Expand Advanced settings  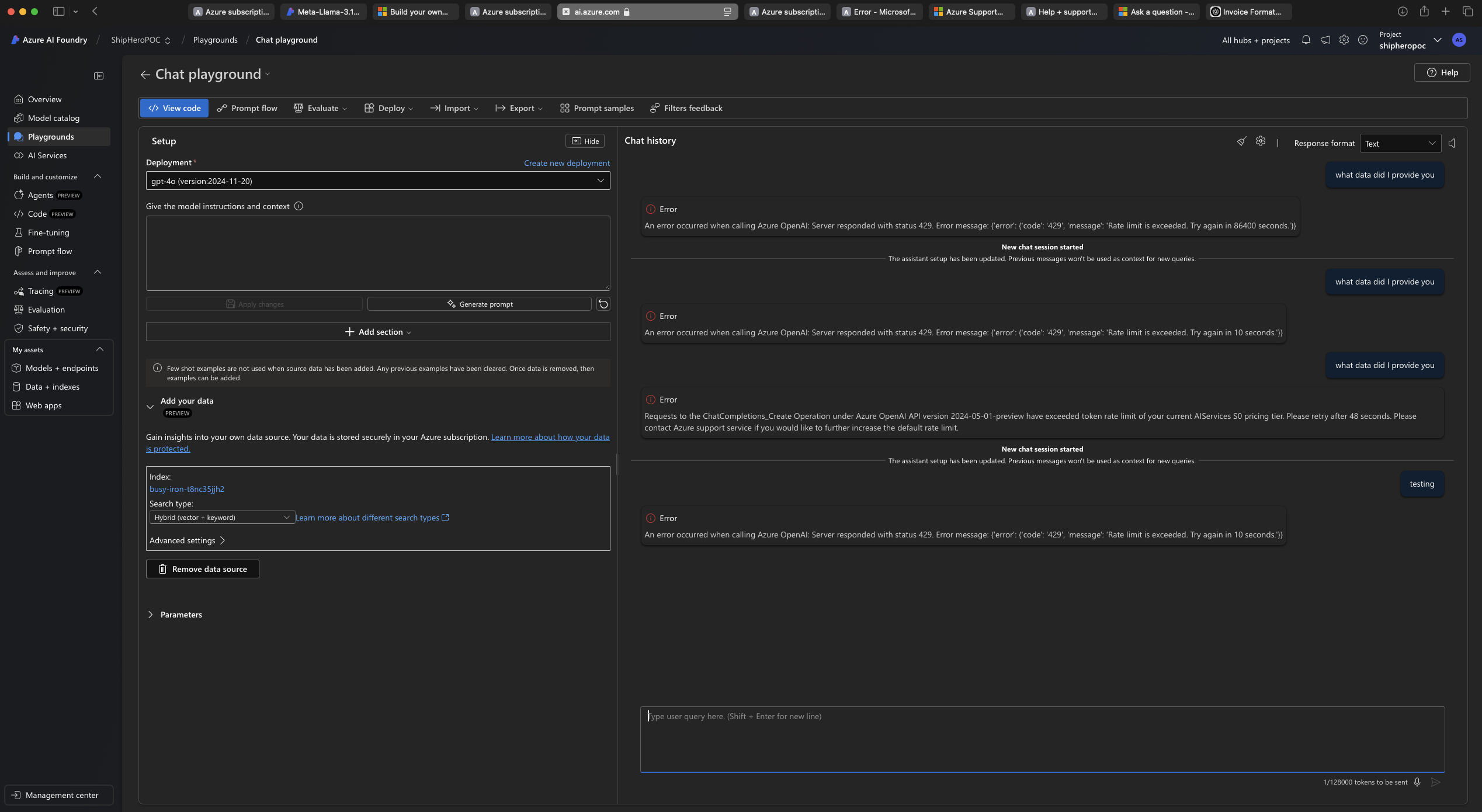pyautogui.click(x=187, y=540)
